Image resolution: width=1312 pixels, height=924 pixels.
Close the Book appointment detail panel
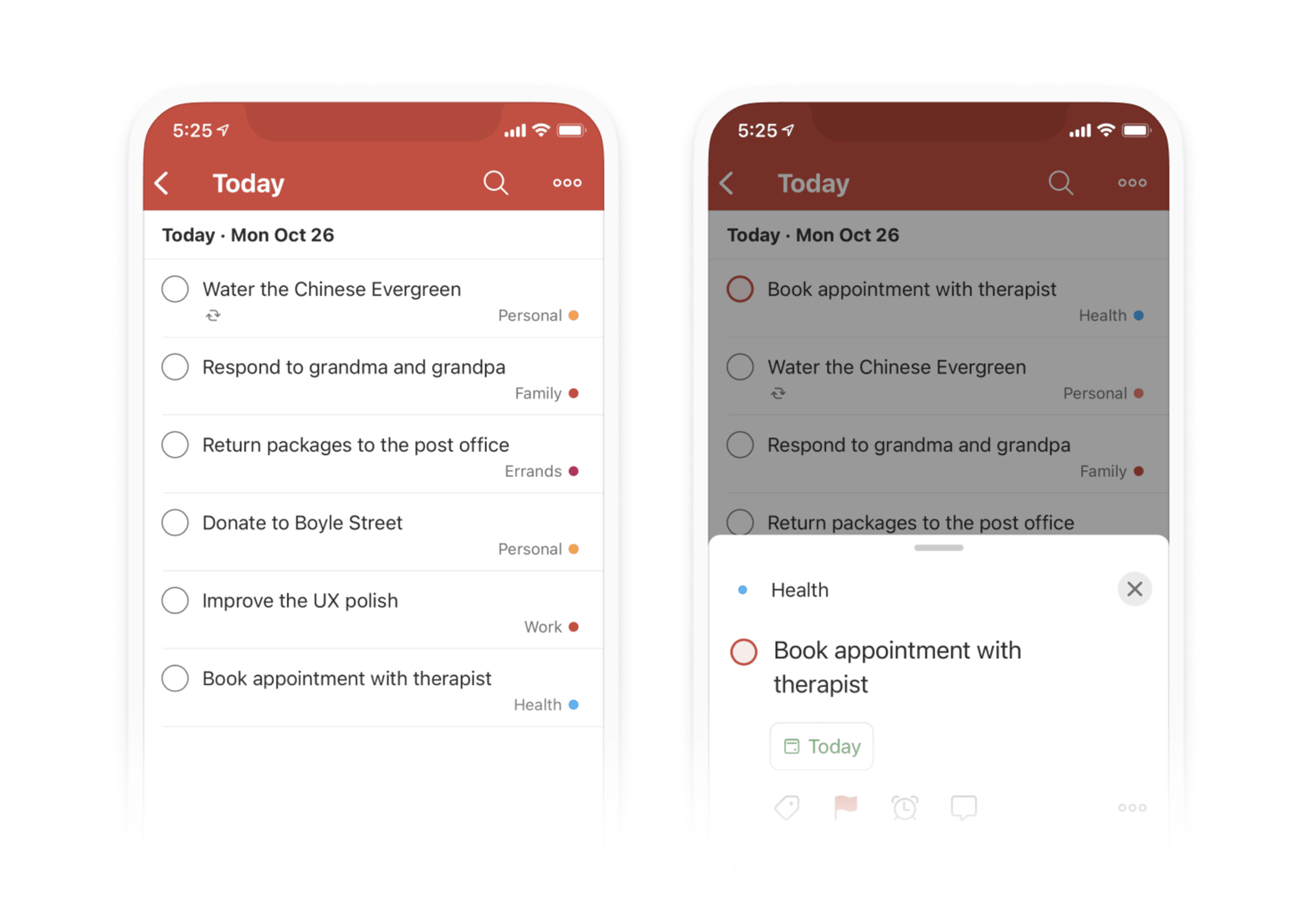coord(1133,588)
